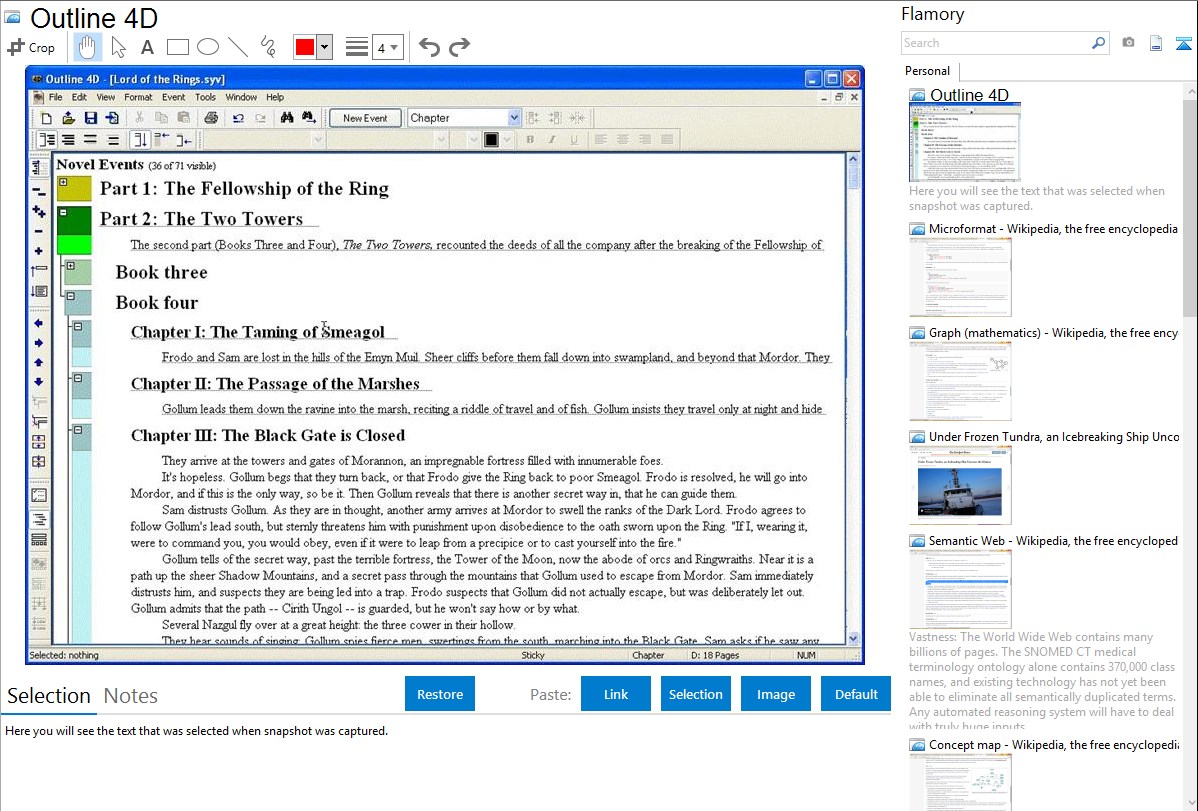Click the Open file icon in Outline 4D
This screenshot has width=1198, height=811.
pyautogui.click(x=69, y=118)
